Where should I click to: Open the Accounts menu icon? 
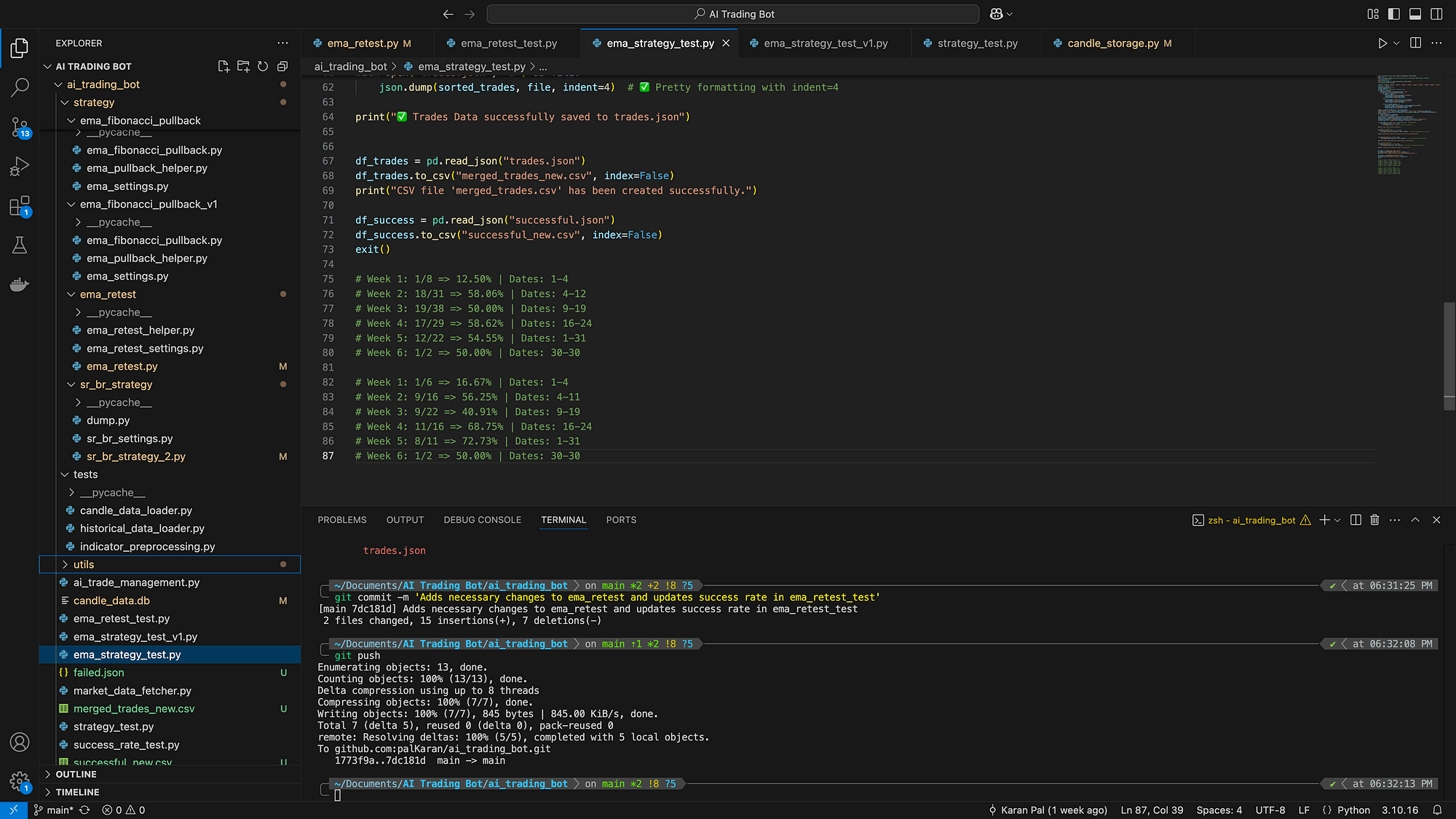point(20,742)
